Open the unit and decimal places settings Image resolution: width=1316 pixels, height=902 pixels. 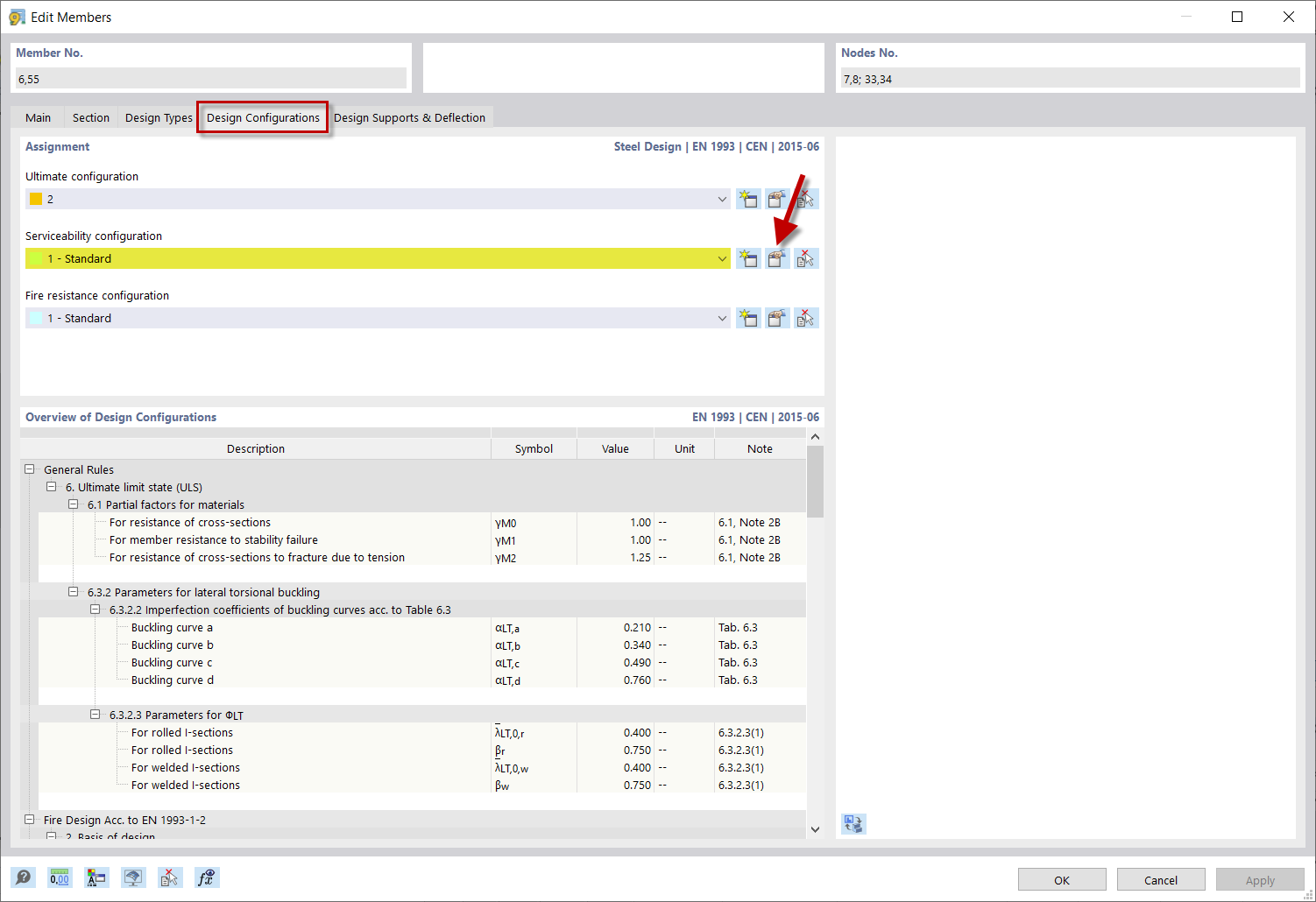click(59, 877)
